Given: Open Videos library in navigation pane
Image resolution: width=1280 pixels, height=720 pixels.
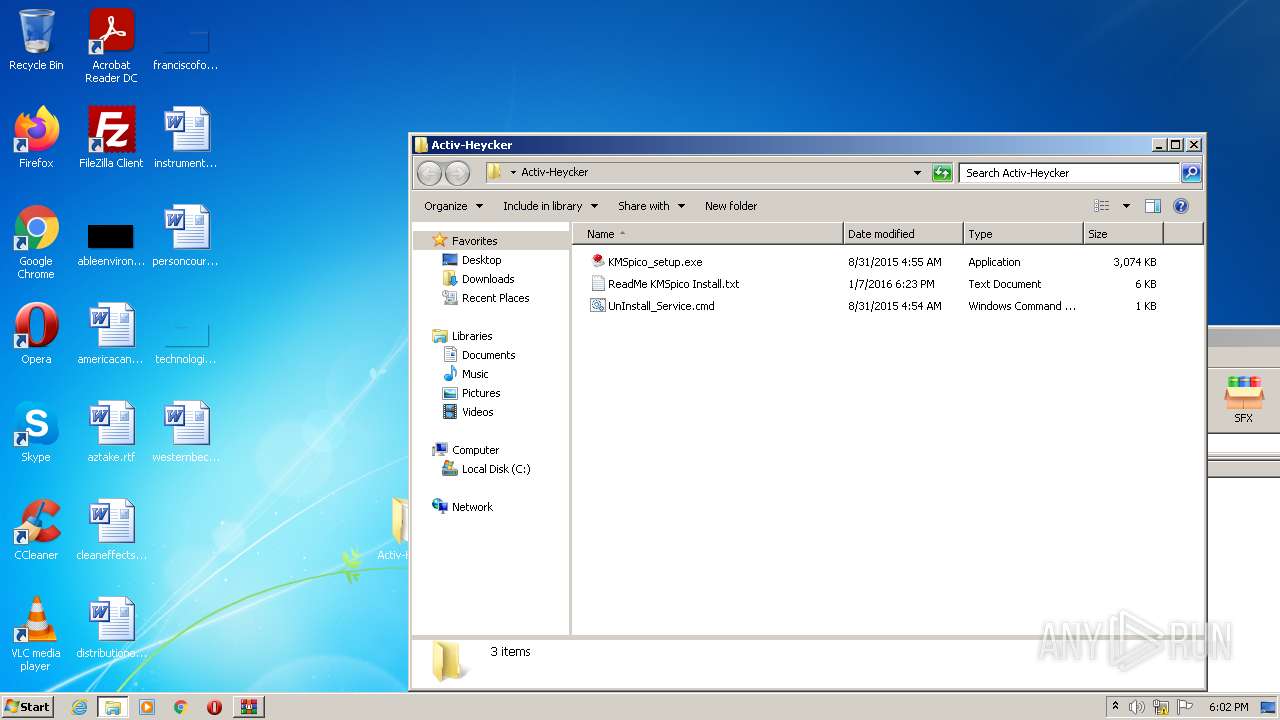Looking at the screenshot, I should [x=477, y=412].
